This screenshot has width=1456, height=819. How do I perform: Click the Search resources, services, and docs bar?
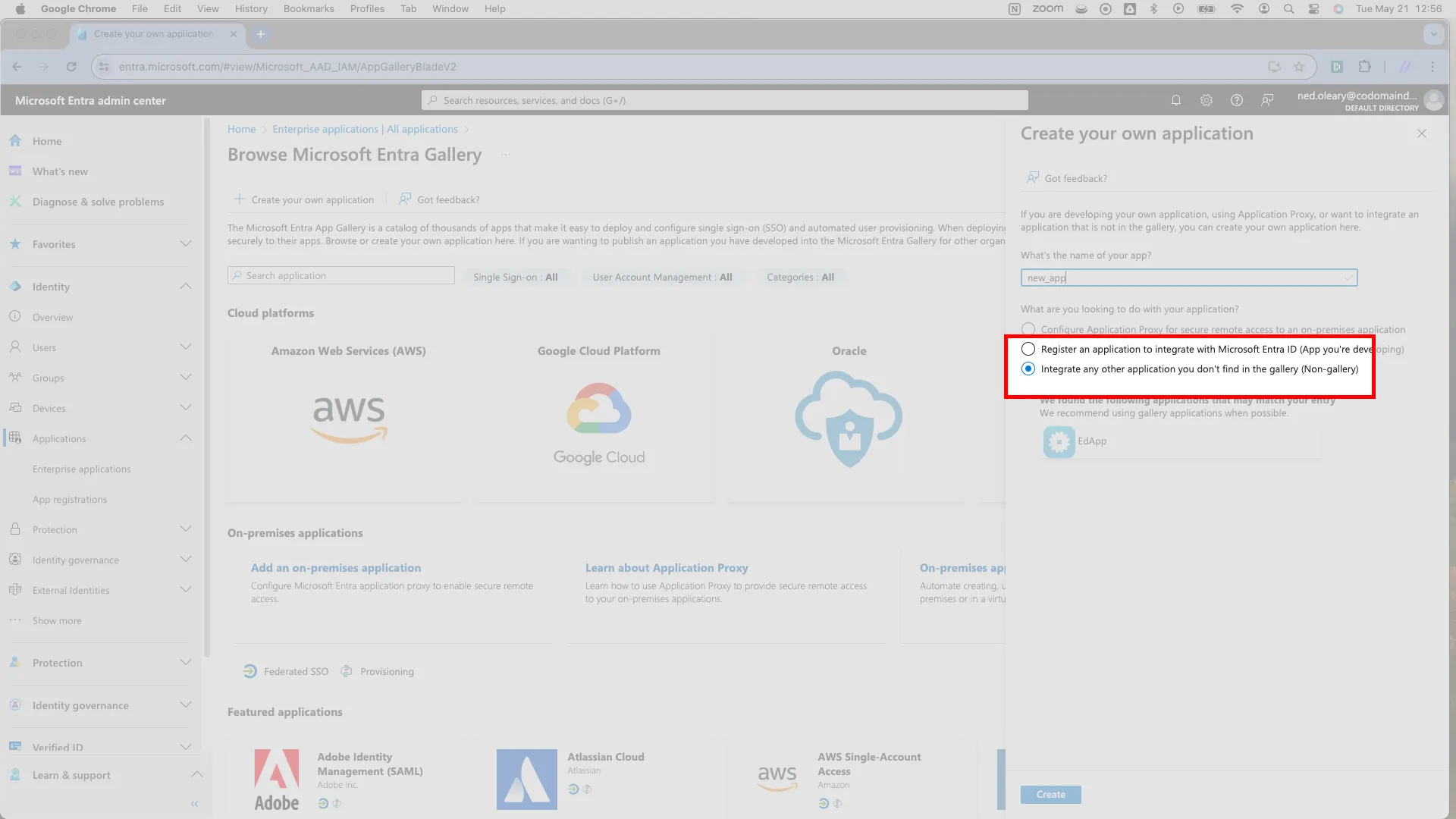(x=725, y=100)
